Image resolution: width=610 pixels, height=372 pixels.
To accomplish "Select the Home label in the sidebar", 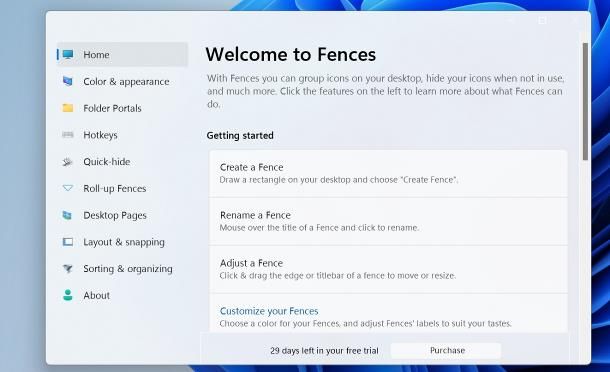I will (x=96, y=55).
